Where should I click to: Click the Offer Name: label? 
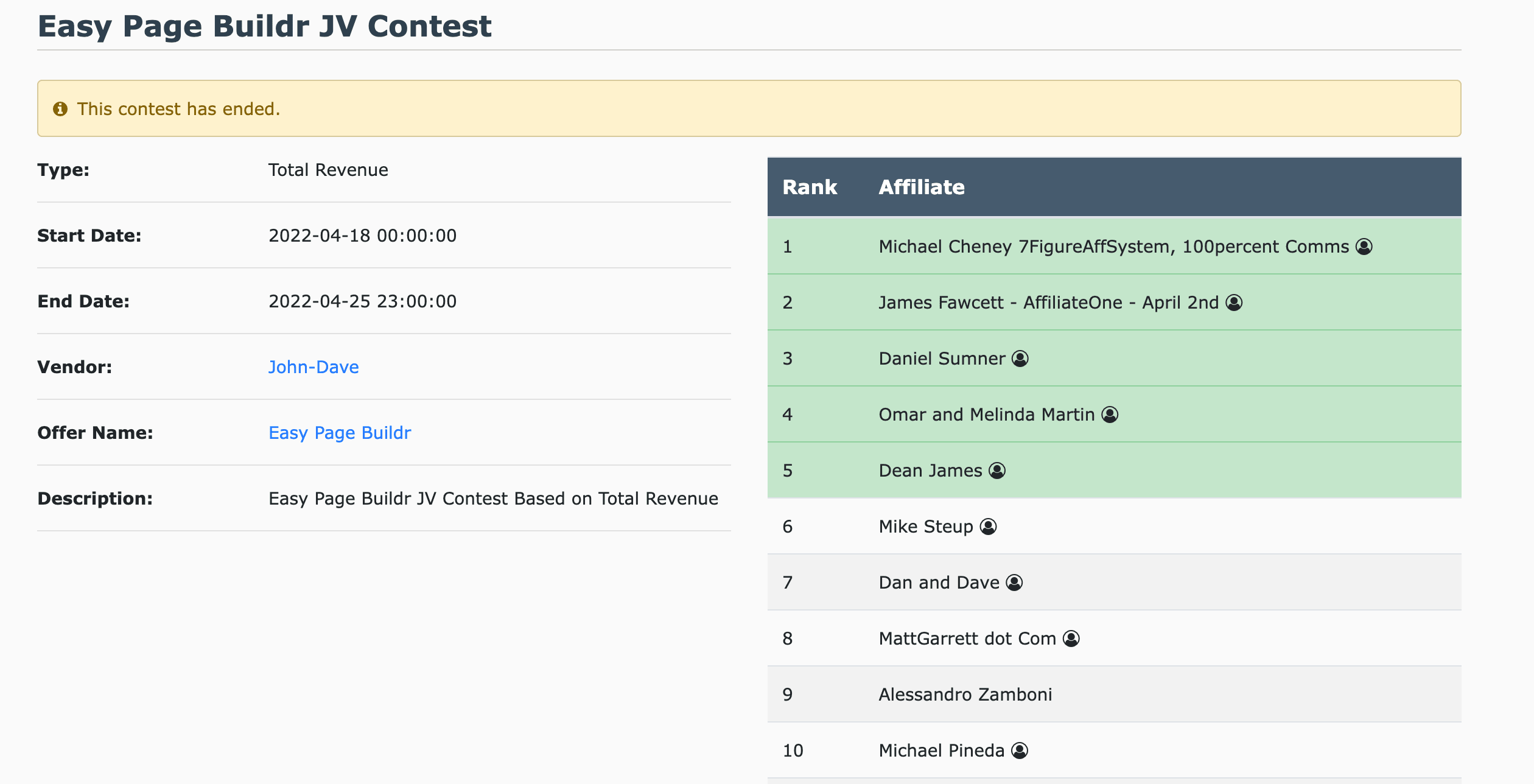(x=95, y=433)
